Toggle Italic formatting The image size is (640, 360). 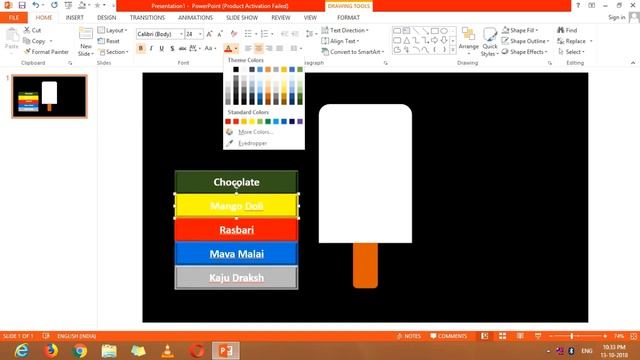(x=151, y=48)
